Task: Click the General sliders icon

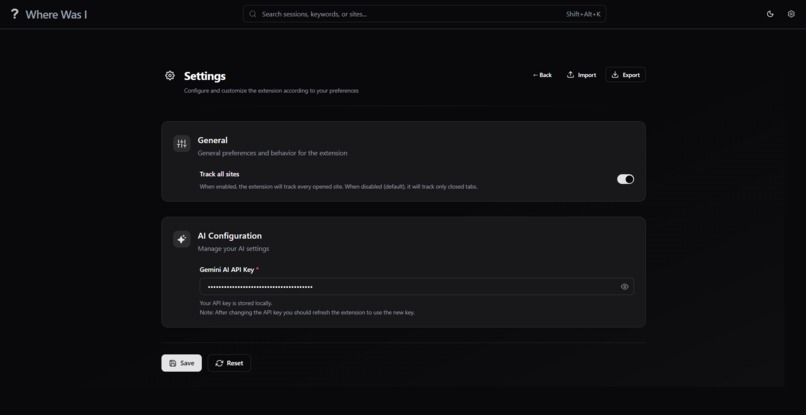Action: click(x=181, y=143)
